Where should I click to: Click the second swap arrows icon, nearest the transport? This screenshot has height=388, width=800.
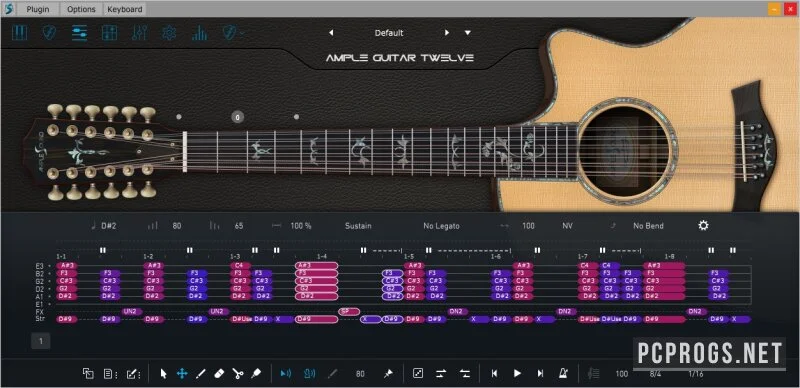click(465, 374)
